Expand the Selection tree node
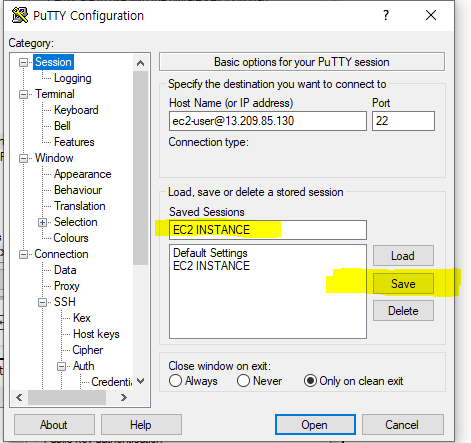This screenshot has width=471, height=443. click(42, 222)
